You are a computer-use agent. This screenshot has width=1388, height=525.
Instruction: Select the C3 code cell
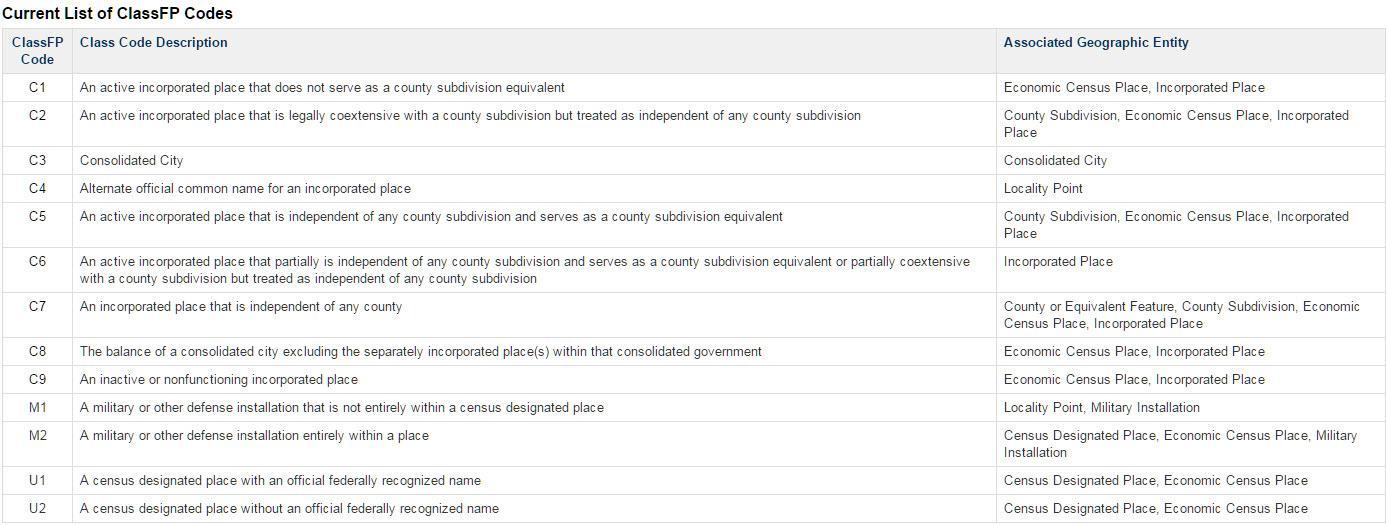coord(37,161)
